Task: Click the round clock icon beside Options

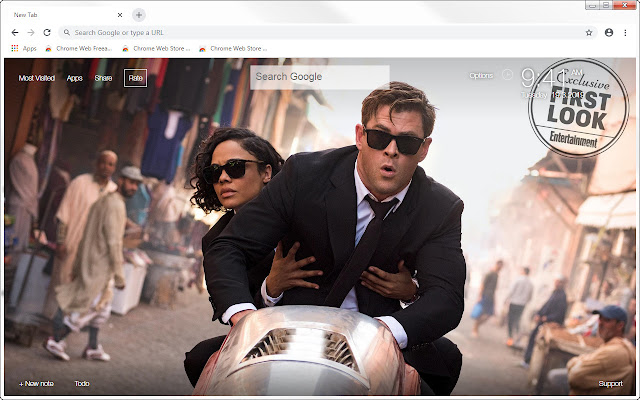Action: tap(507, 75)
